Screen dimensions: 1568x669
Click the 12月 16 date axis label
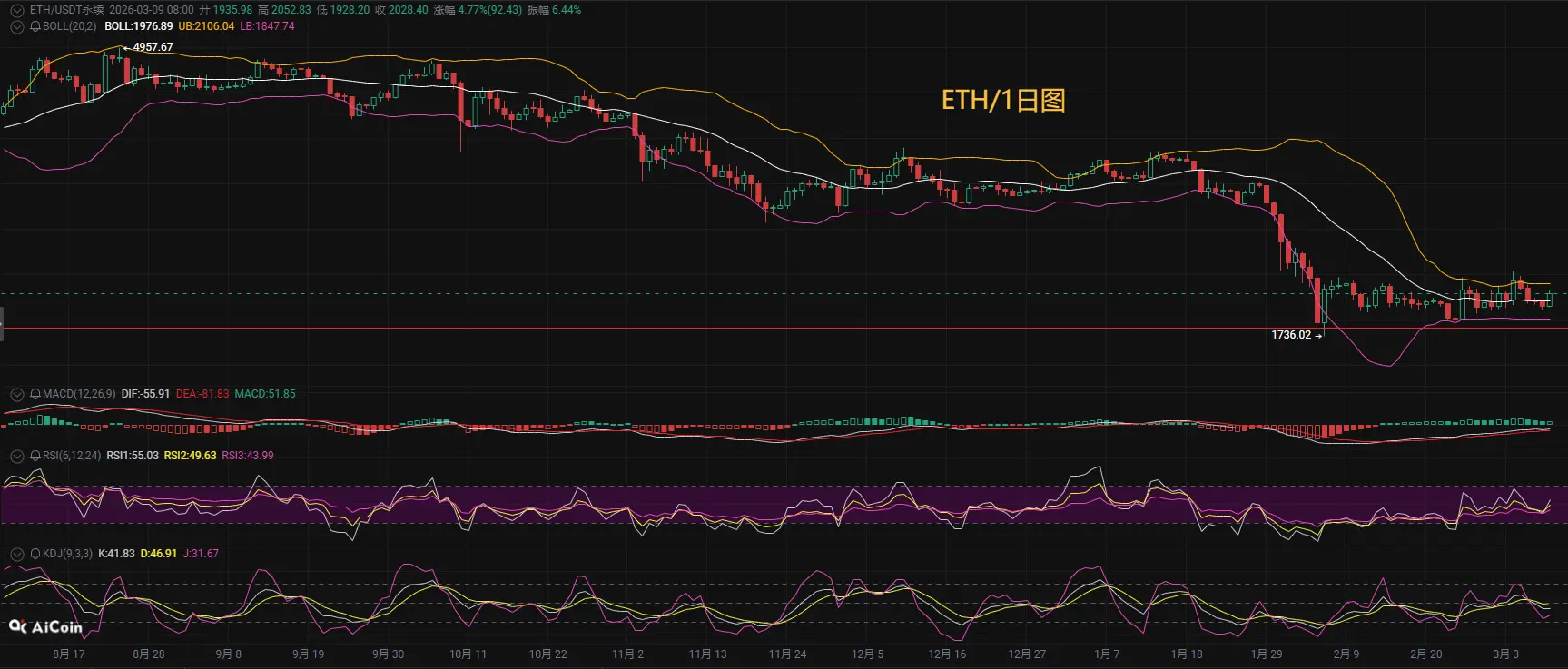947,654
